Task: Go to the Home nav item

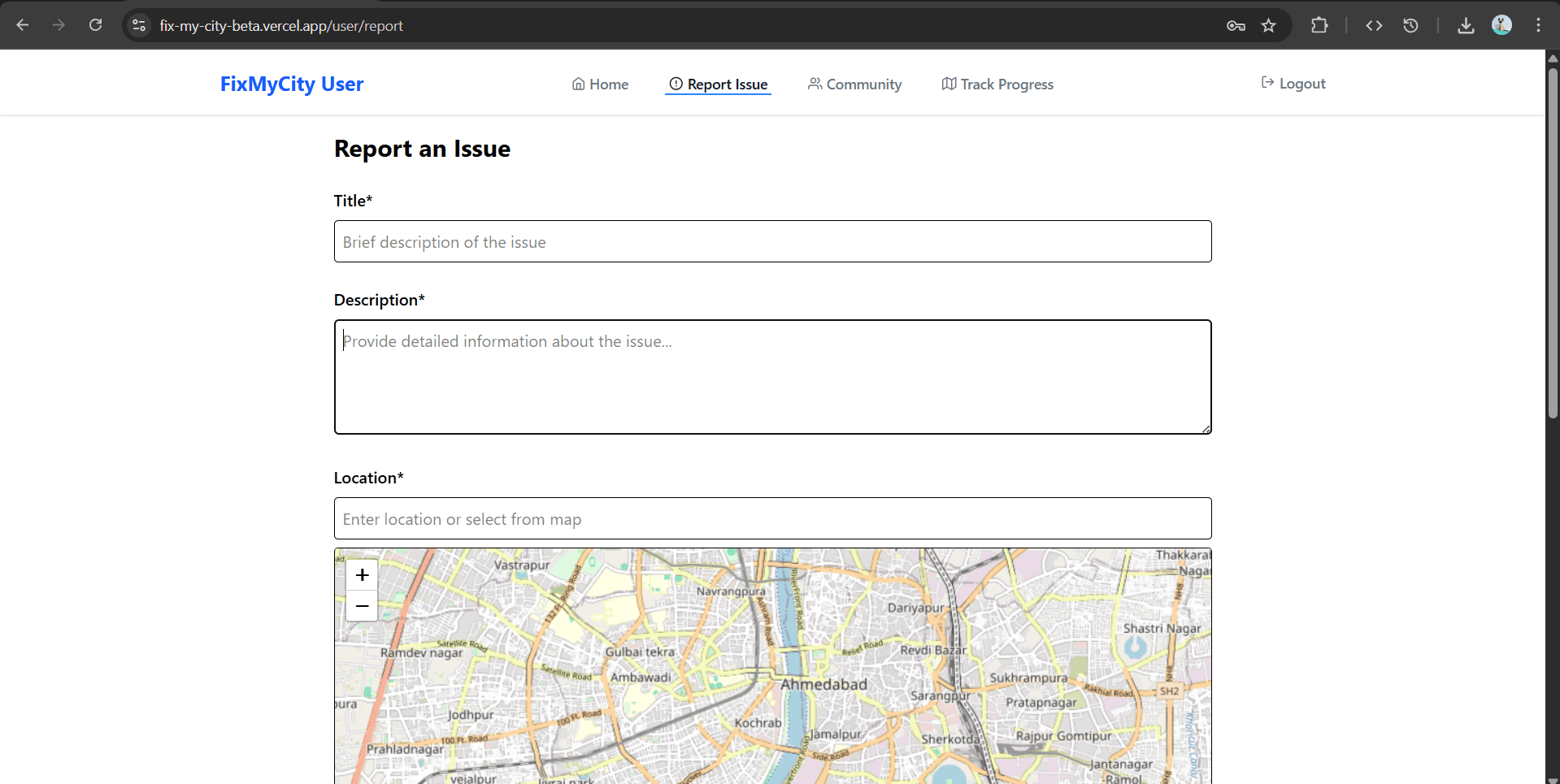Action: (600, 84)
